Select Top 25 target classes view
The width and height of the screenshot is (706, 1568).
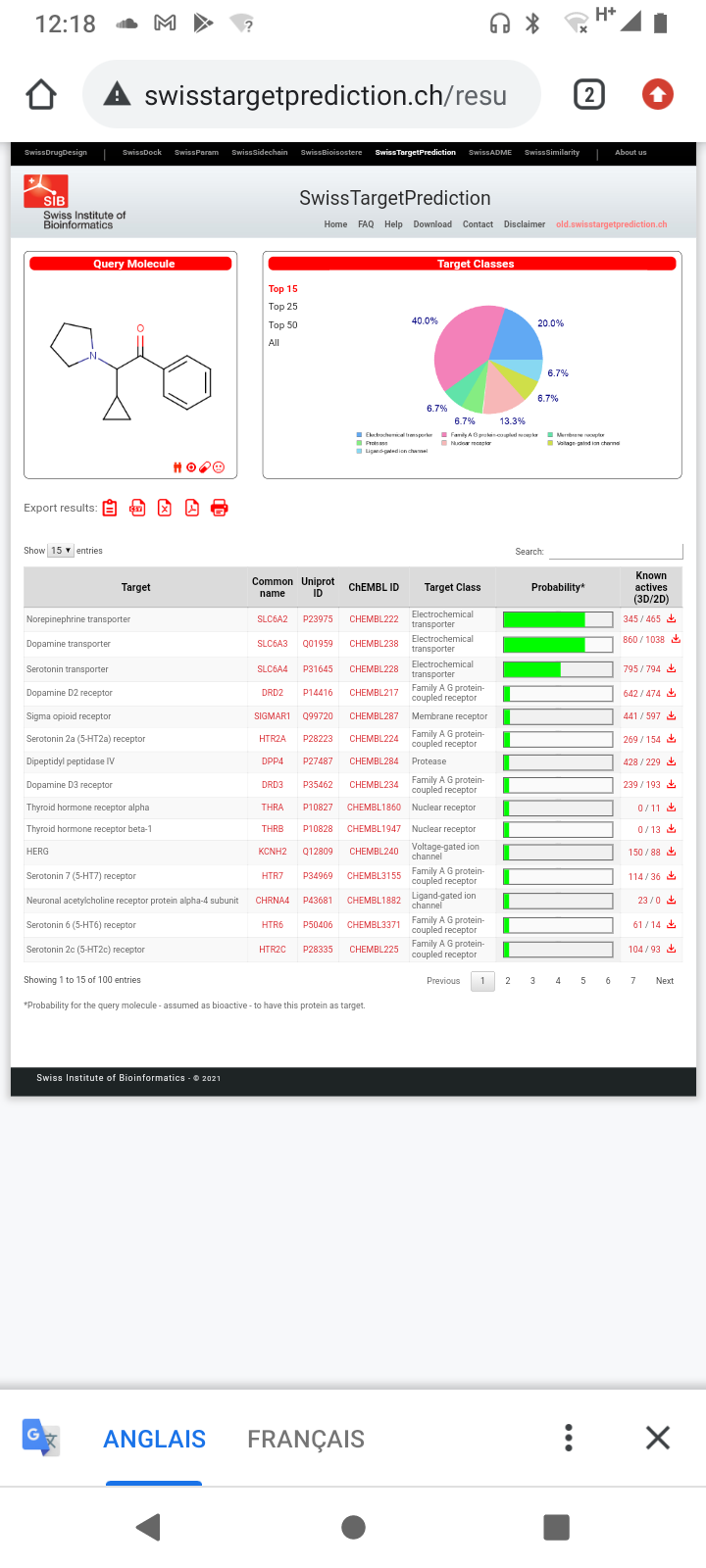[x=283, y=307]
